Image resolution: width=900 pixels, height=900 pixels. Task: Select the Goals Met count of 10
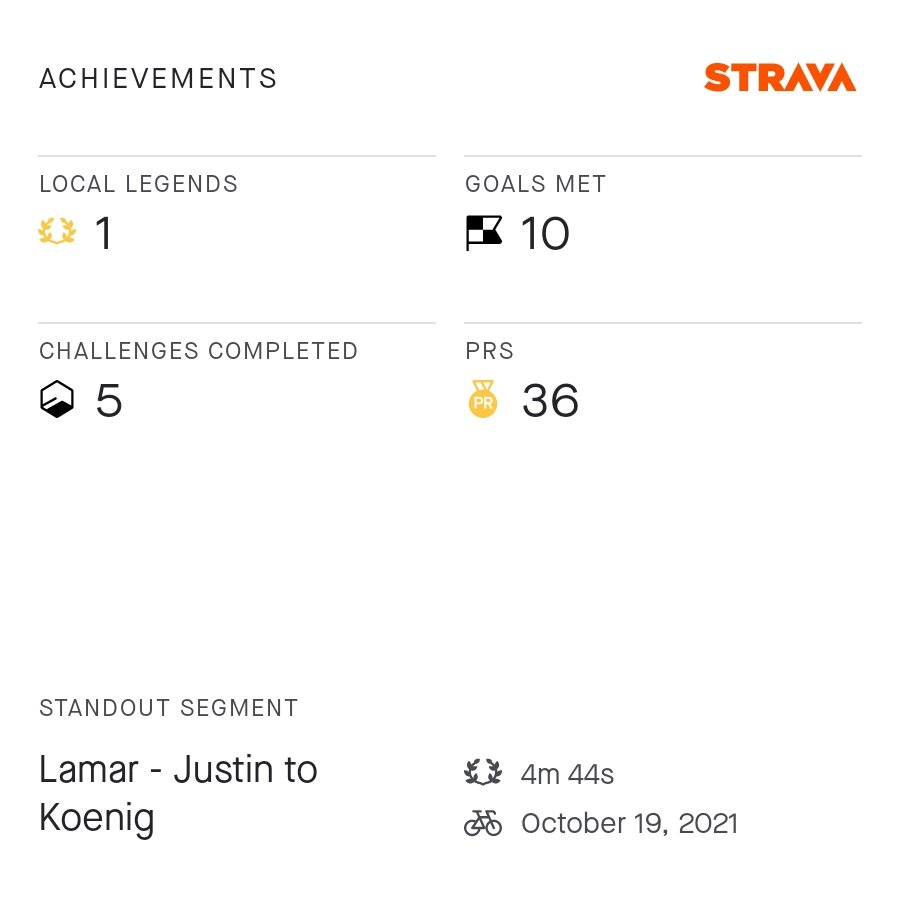(x=545, y=234)
